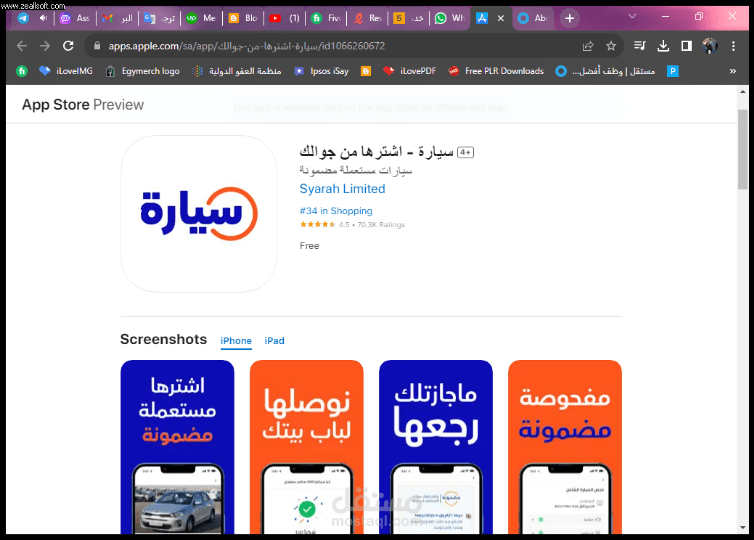Click the scrollbar up arrow

[742, 91]
